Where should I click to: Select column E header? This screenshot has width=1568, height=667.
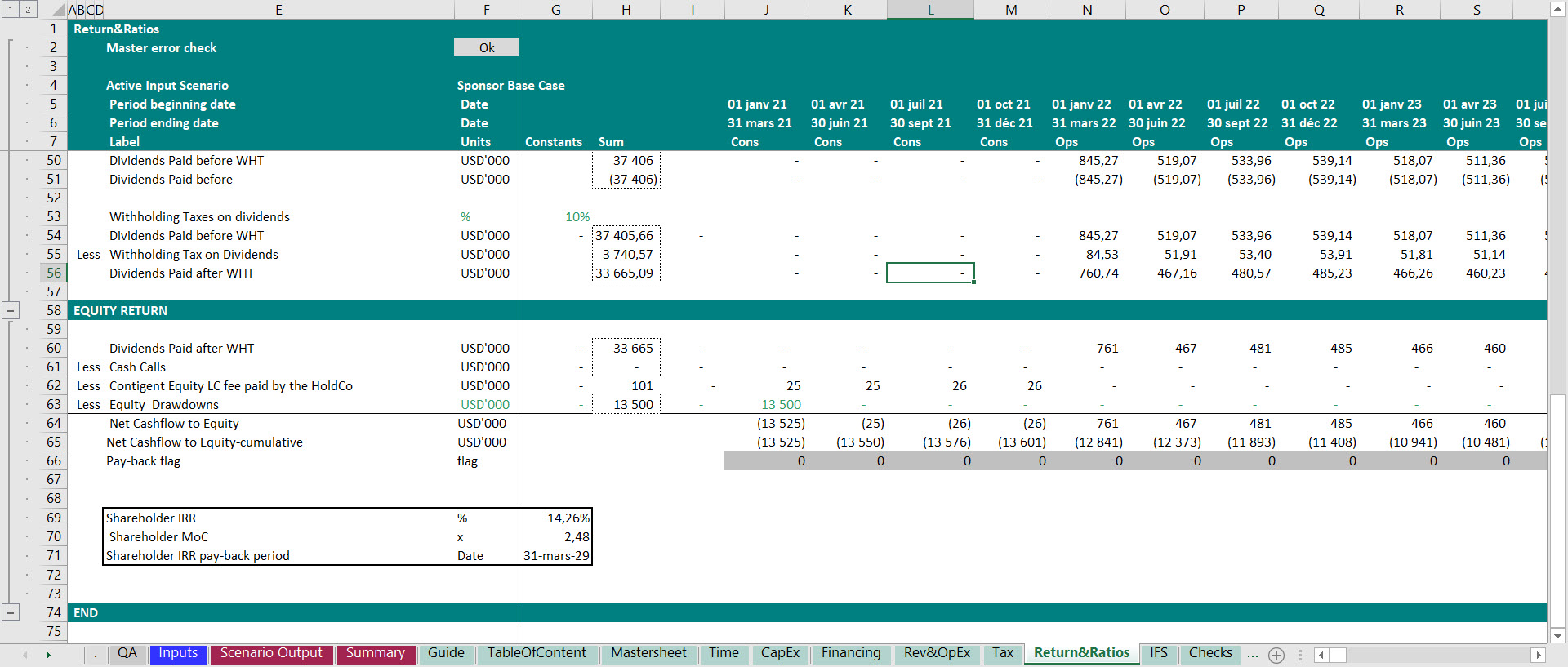[278, 10]
